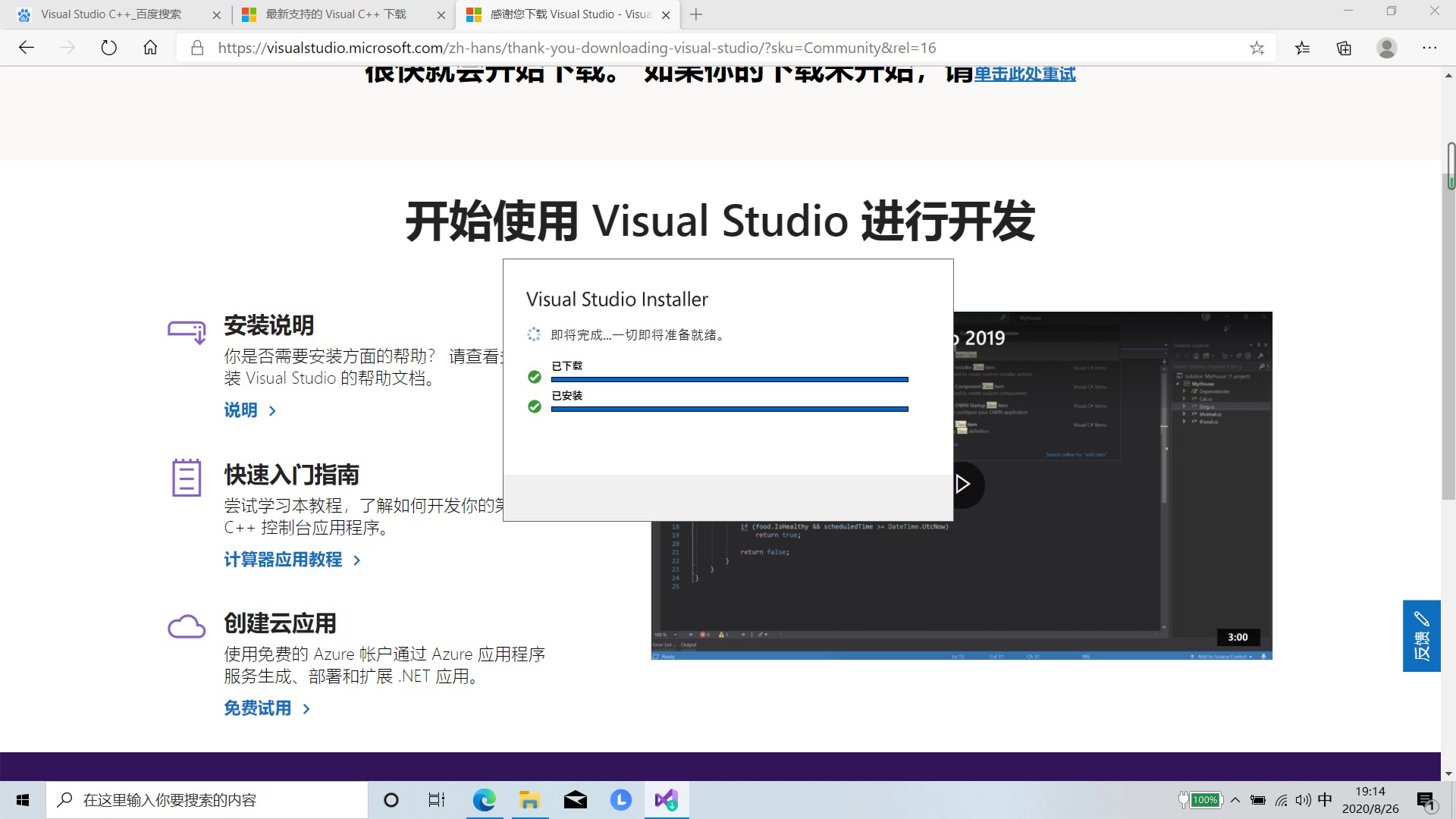Screen dimensions: 1456x819
Task: Switch to 最新支持的 Visual C++ 下载 tab
Action: [336, 14]
